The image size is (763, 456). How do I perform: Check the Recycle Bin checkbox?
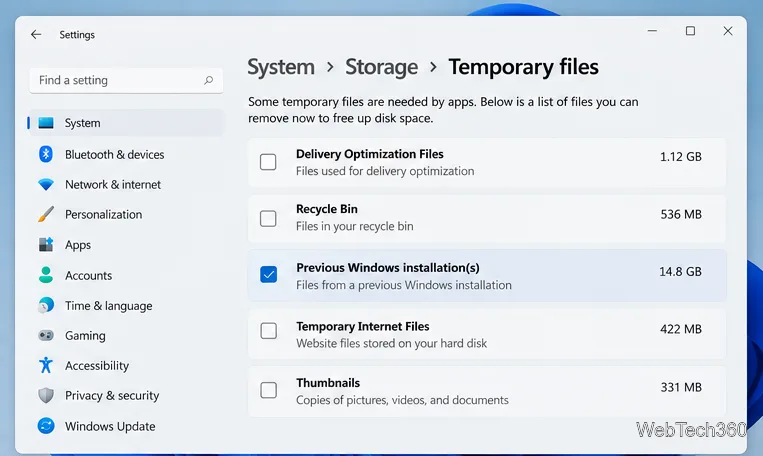pos(268,219)
